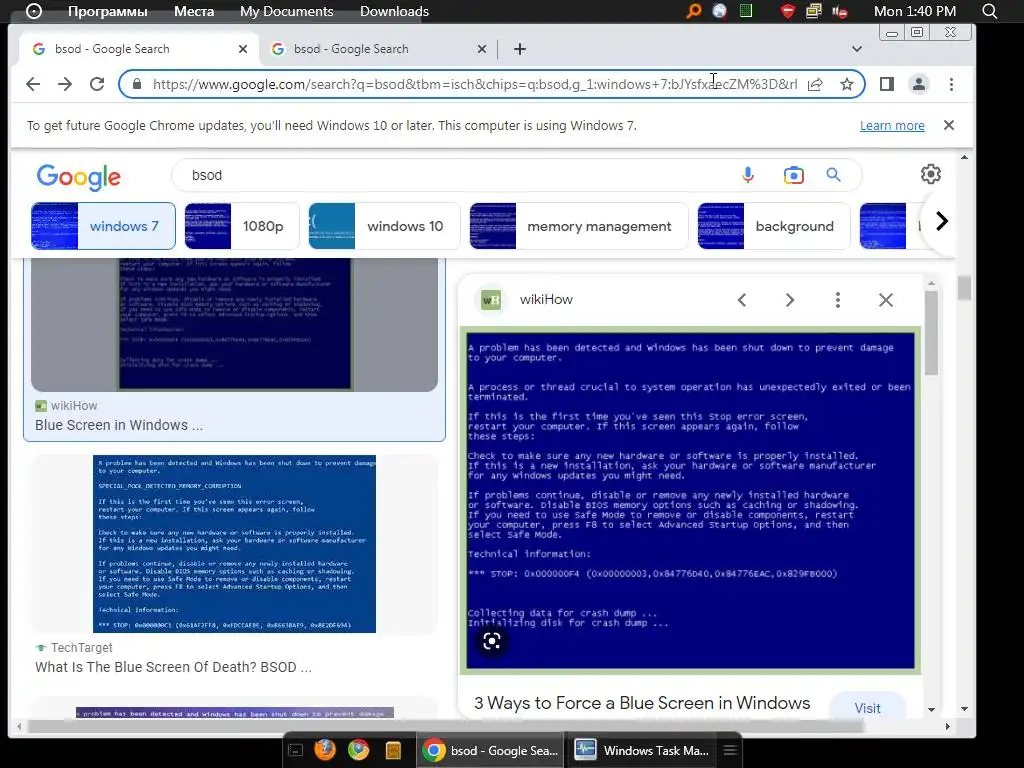Screen dimensions: 1024x768
Task: Open the dock hamburger menu icon
Action: click(x=730, y=750)
